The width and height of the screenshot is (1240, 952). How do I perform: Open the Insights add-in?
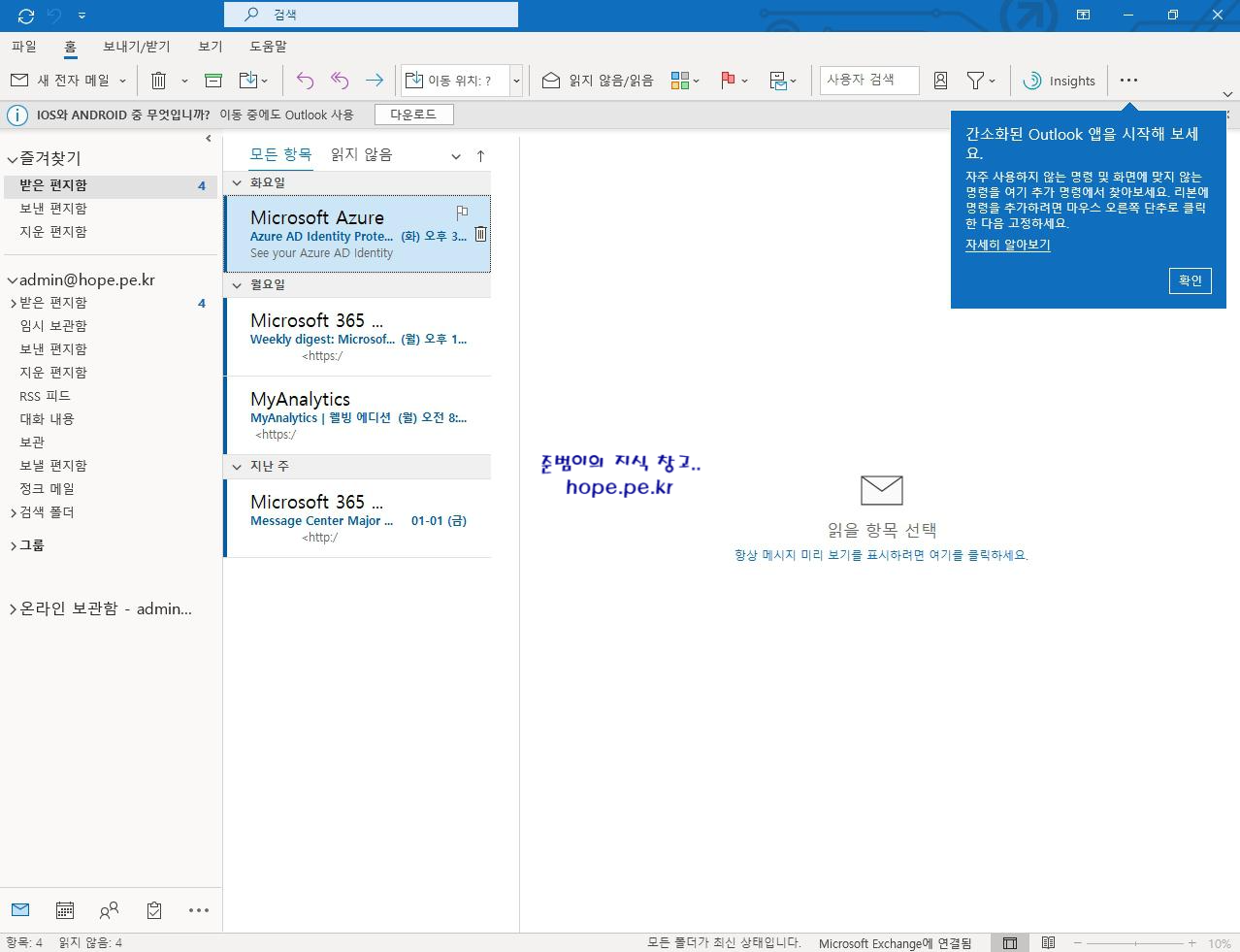(1059, 81)
